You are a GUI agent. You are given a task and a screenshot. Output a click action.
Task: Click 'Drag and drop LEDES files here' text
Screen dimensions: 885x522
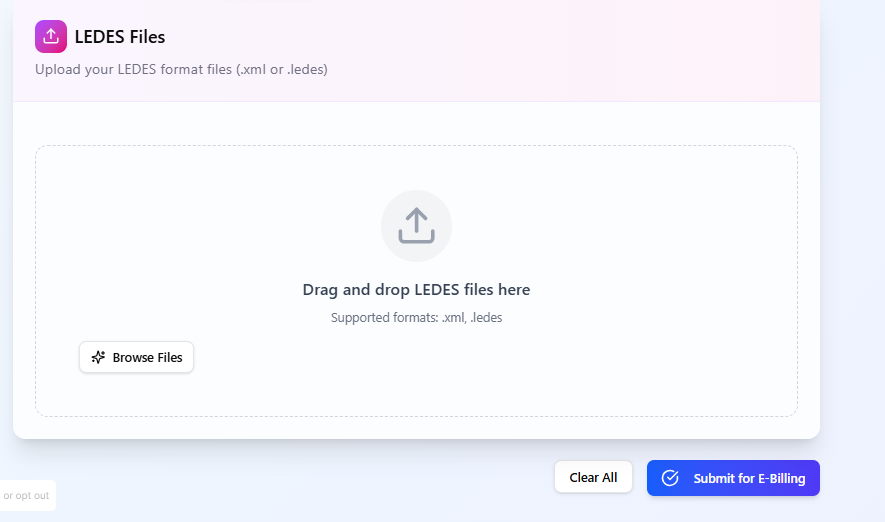pyautogui.click(x=417, y=289)
